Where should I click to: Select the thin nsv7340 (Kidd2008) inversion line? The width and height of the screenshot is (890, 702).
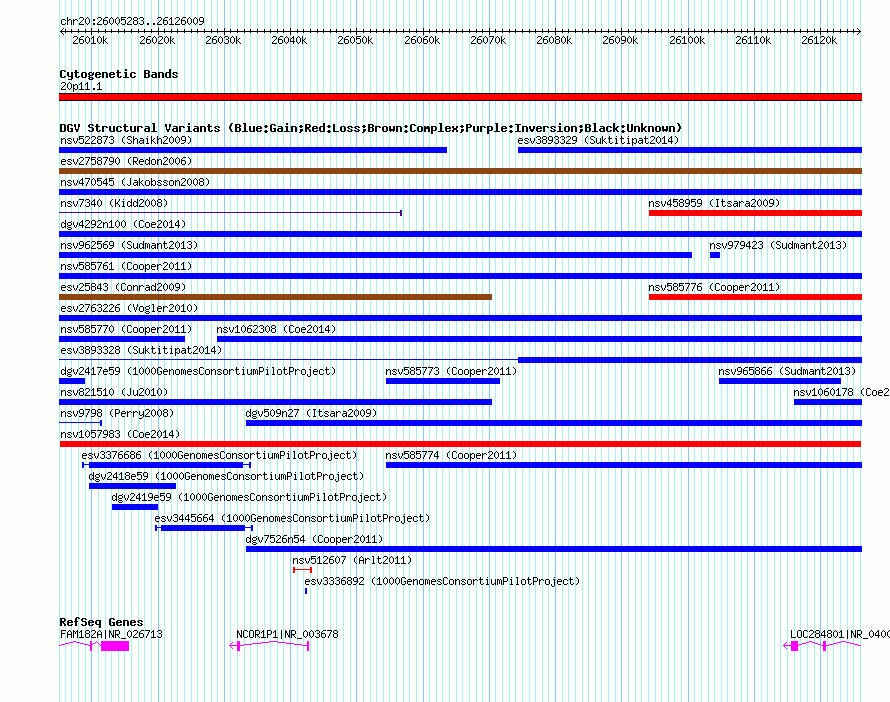click(230, 213)
